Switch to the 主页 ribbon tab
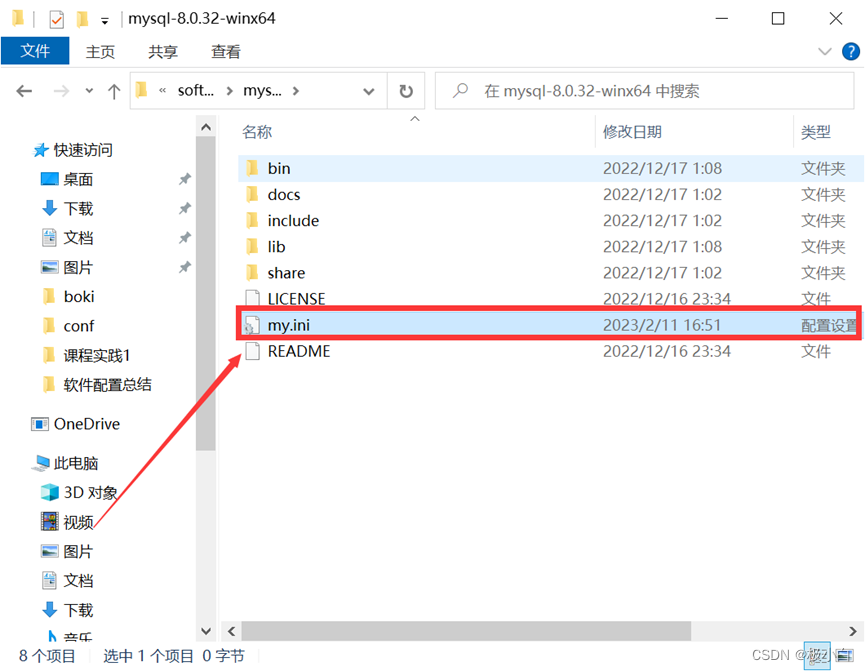The height and width of the screenshot is (671, 865). (100, 52)
